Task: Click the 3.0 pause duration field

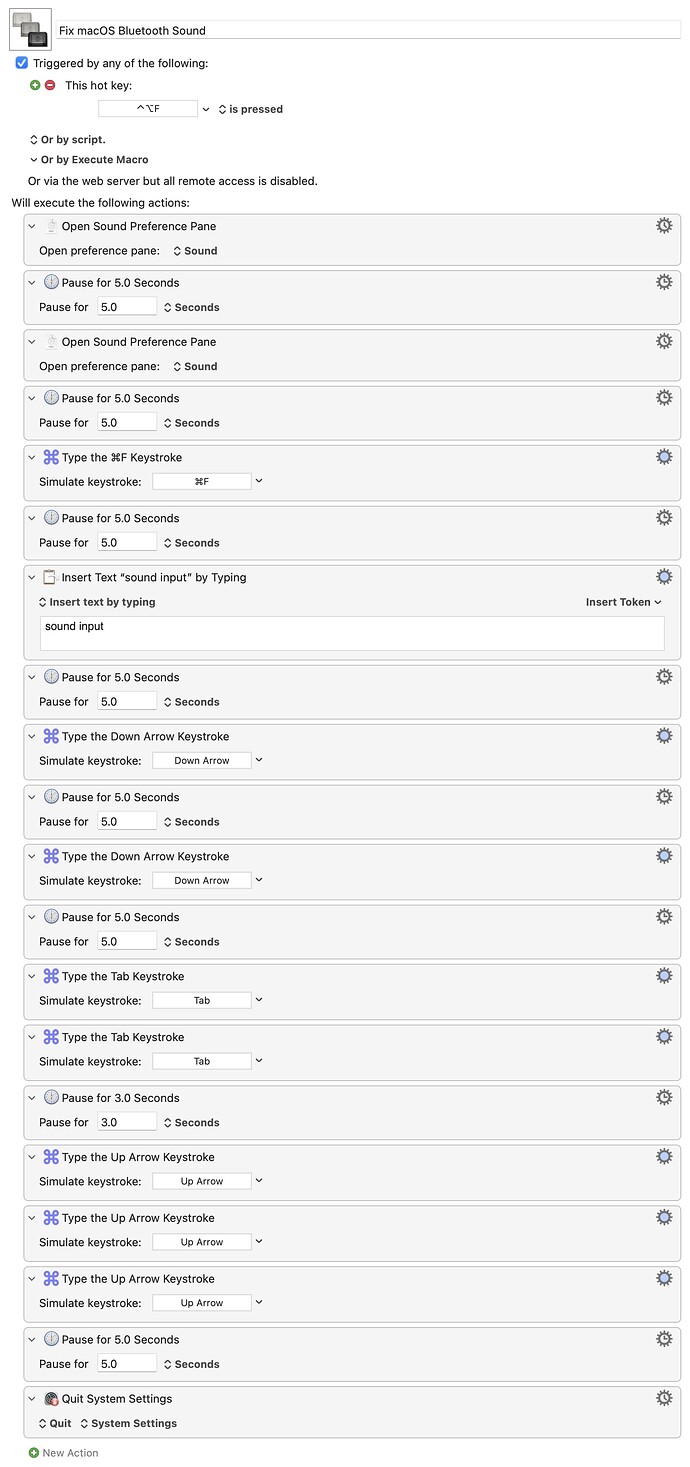Action: (x=127, y=1122)
